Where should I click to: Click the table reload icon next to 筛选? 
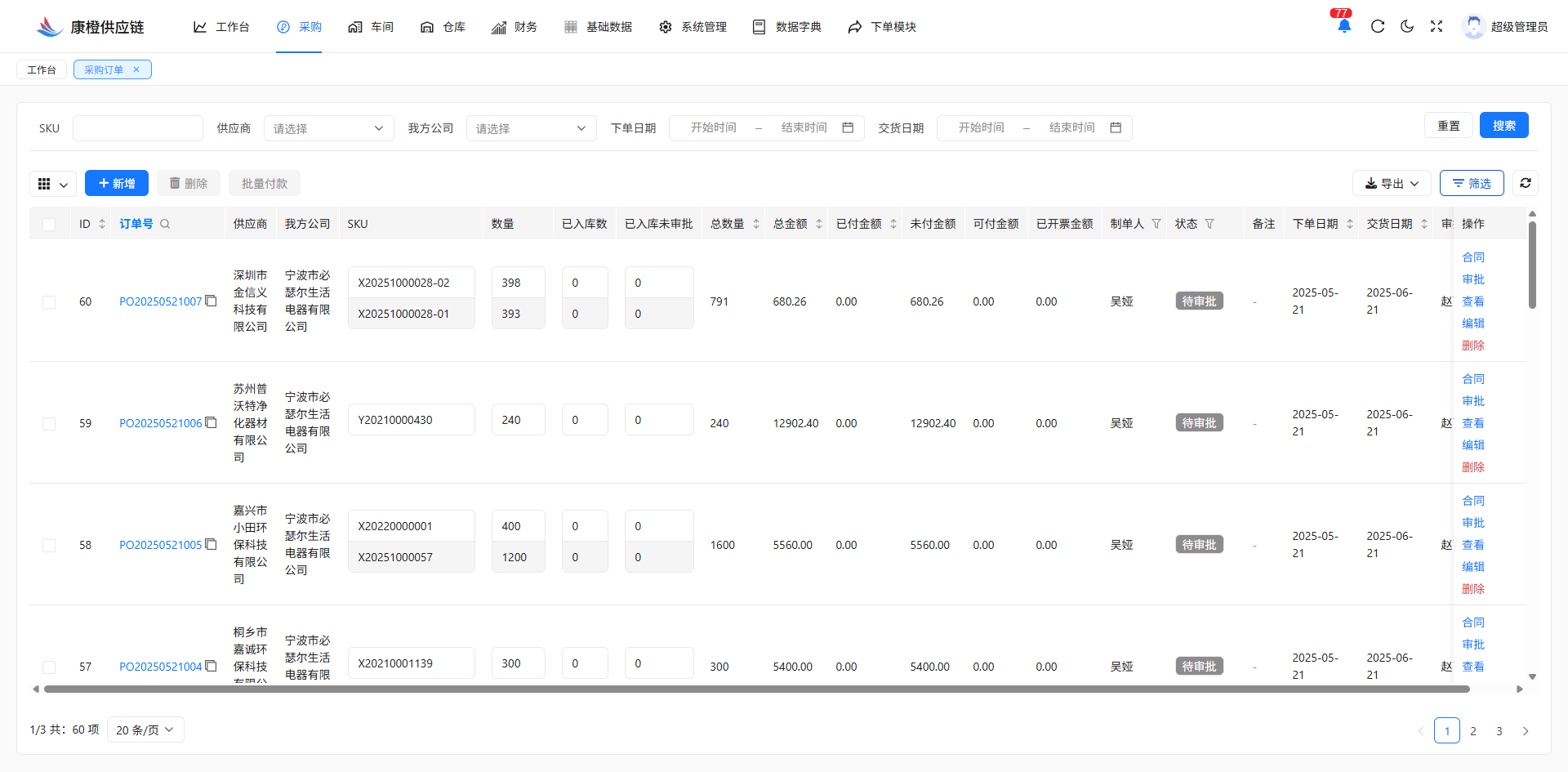pyautogui.click(x=1525, y=183)
